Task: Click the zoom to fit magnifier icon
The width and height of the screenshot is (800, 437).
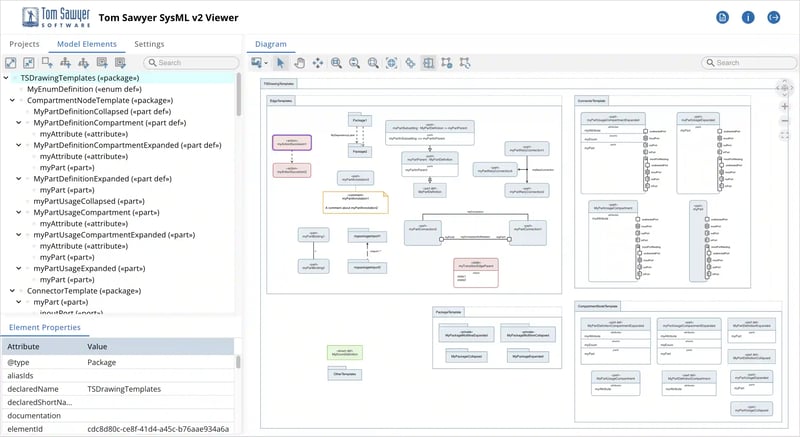Action: 373,63
